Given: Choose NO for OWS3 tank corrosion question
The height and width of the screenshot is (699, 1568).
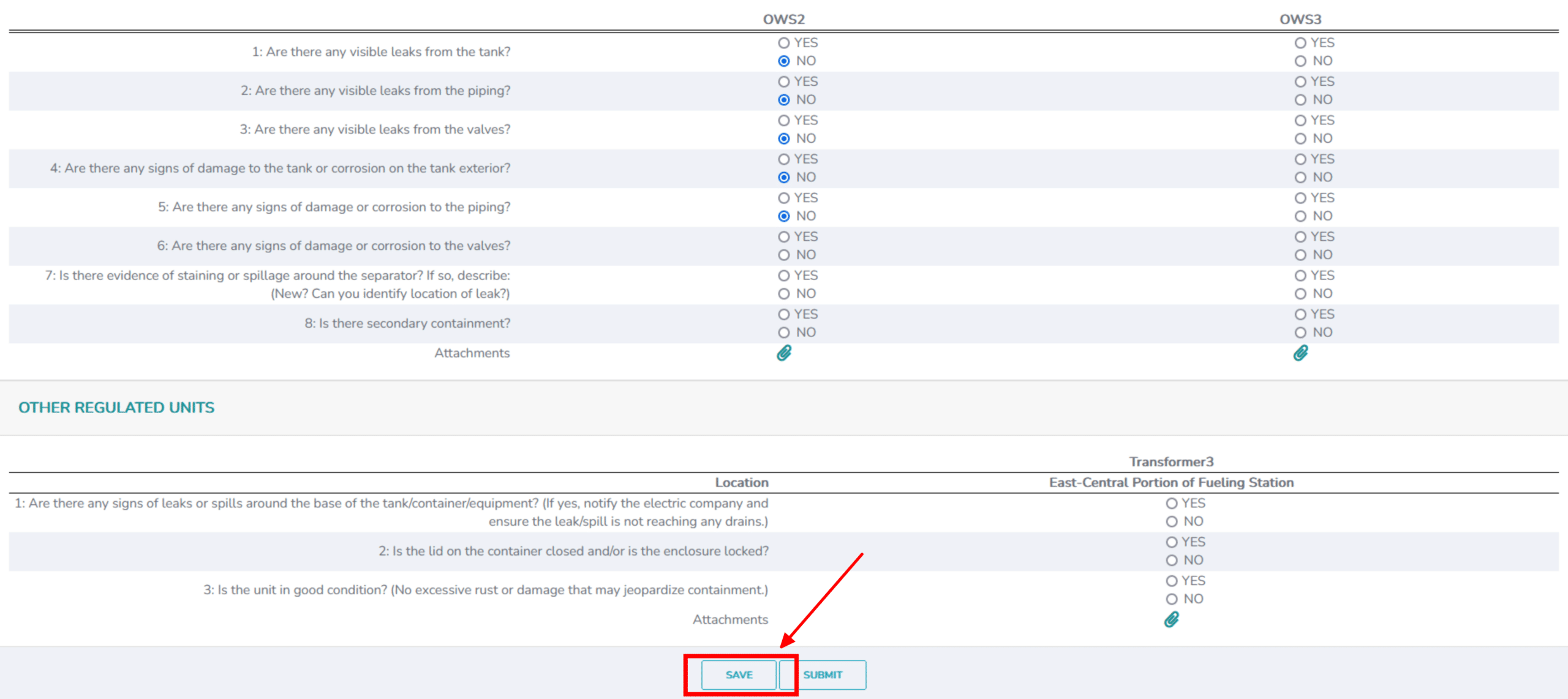Looking at the screenshot, I should click(1300, 178).
